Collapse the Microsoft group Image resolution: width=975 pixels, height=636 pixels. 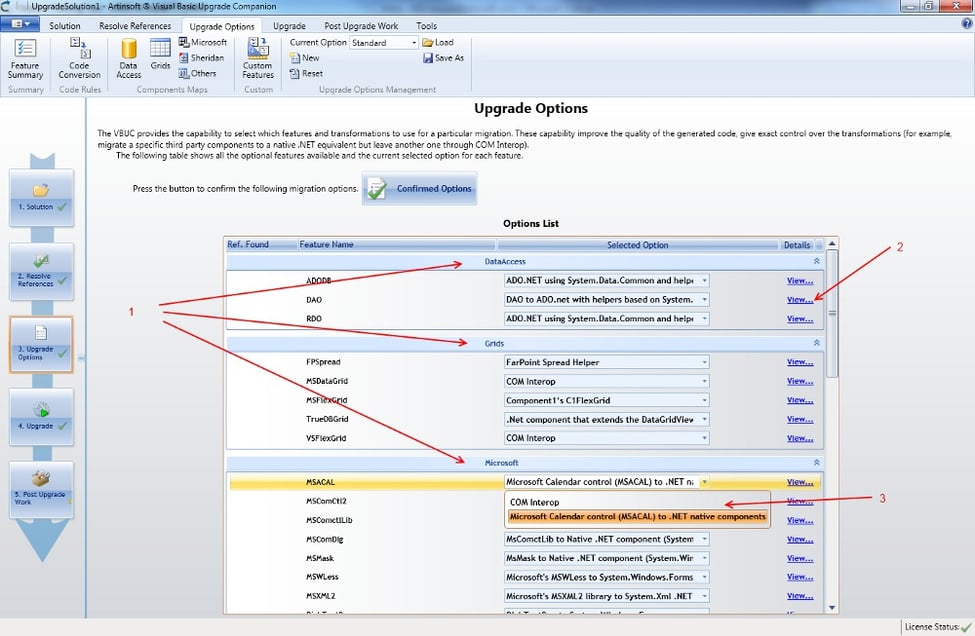816,463
